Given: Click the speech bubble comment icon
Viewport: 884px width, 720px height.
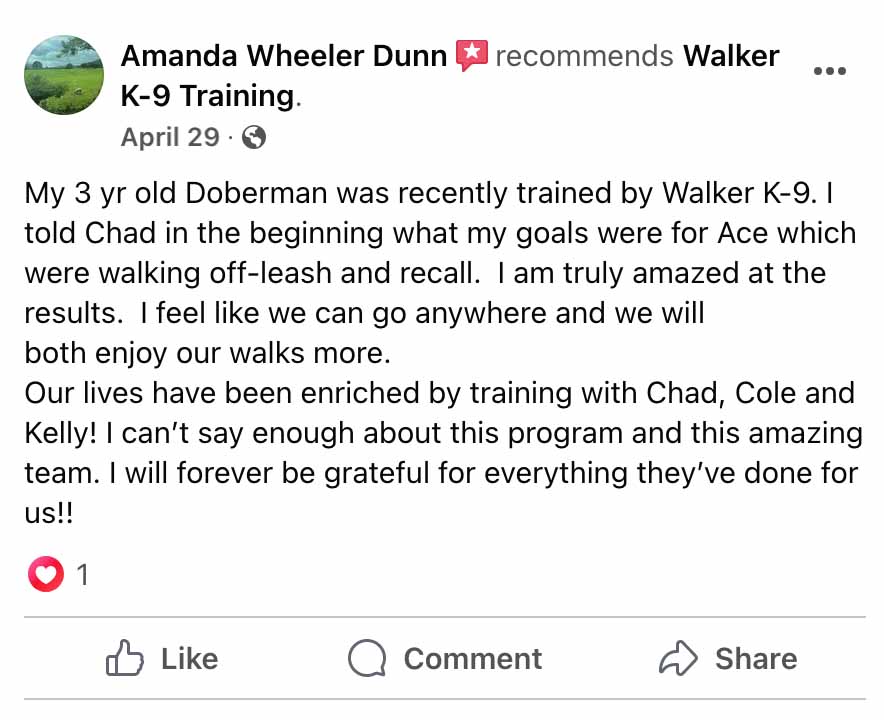Looking at the screenshot, I should [367, 658].
